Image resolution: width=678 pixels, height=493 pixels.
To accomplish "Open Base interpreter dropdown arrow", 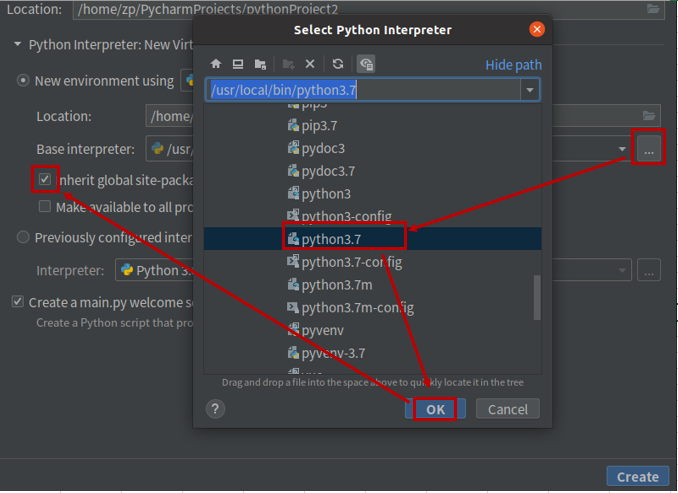I will click(622, 149).
